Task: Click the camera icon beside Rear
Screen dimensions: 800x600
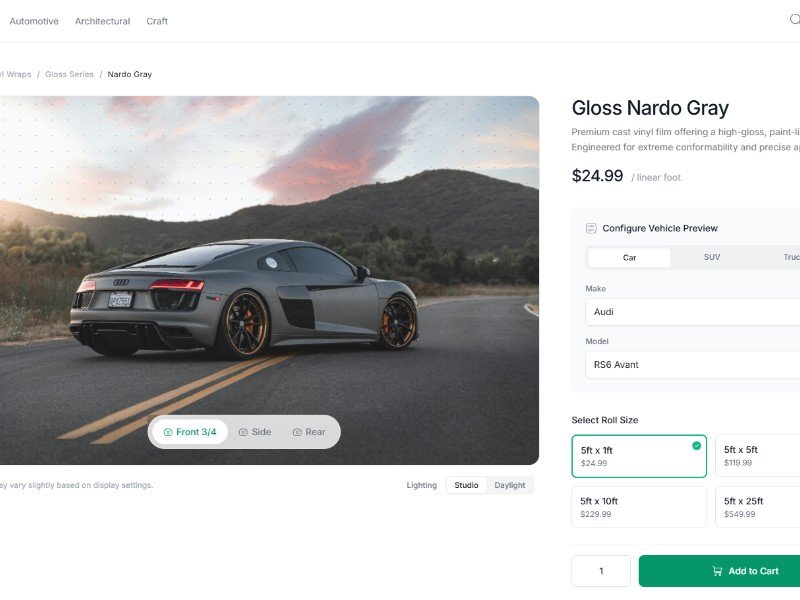Action: click(297, 432)
